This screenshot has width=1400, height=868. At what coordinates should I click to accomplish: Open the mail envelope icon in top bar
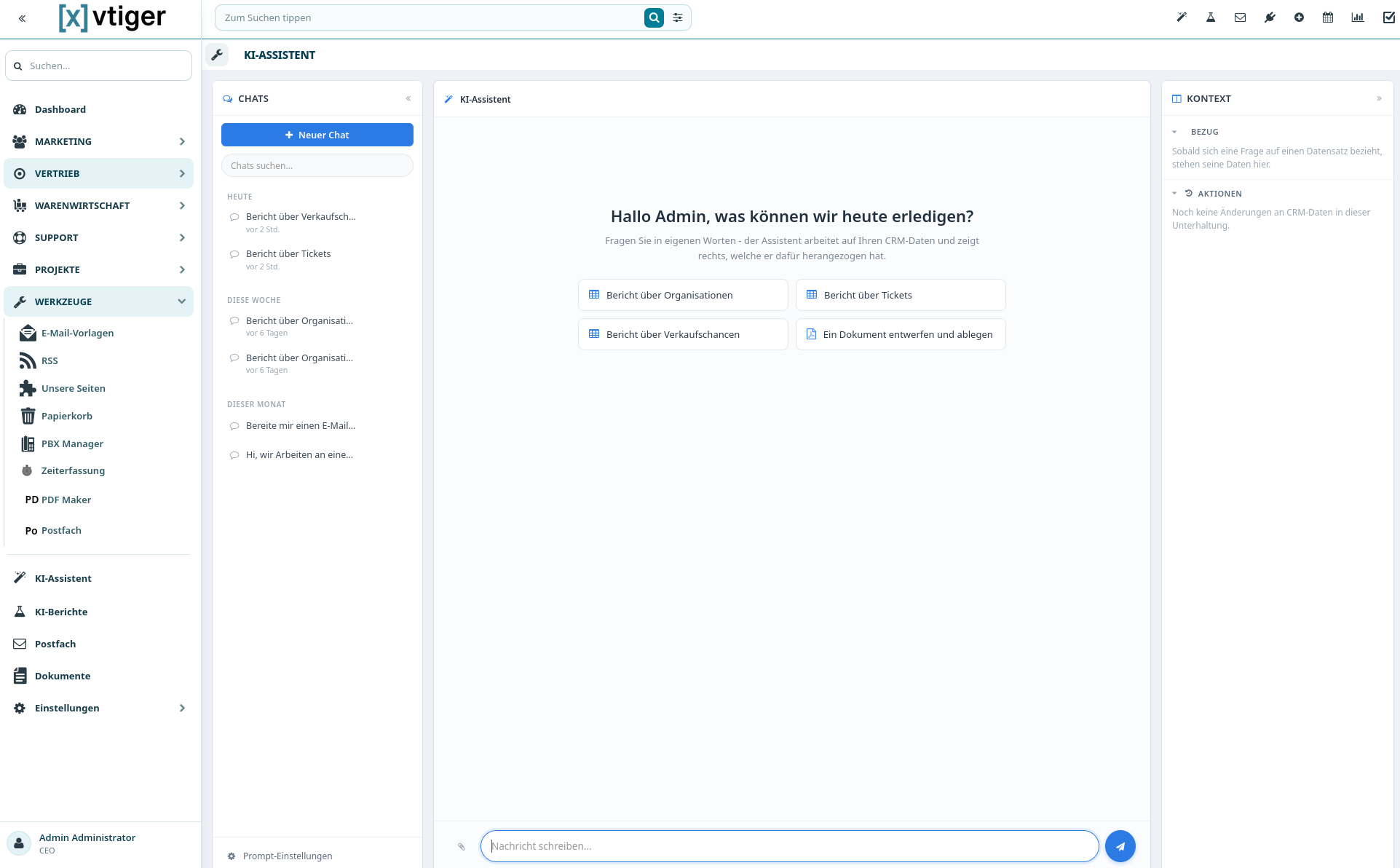pos(1241,17)
